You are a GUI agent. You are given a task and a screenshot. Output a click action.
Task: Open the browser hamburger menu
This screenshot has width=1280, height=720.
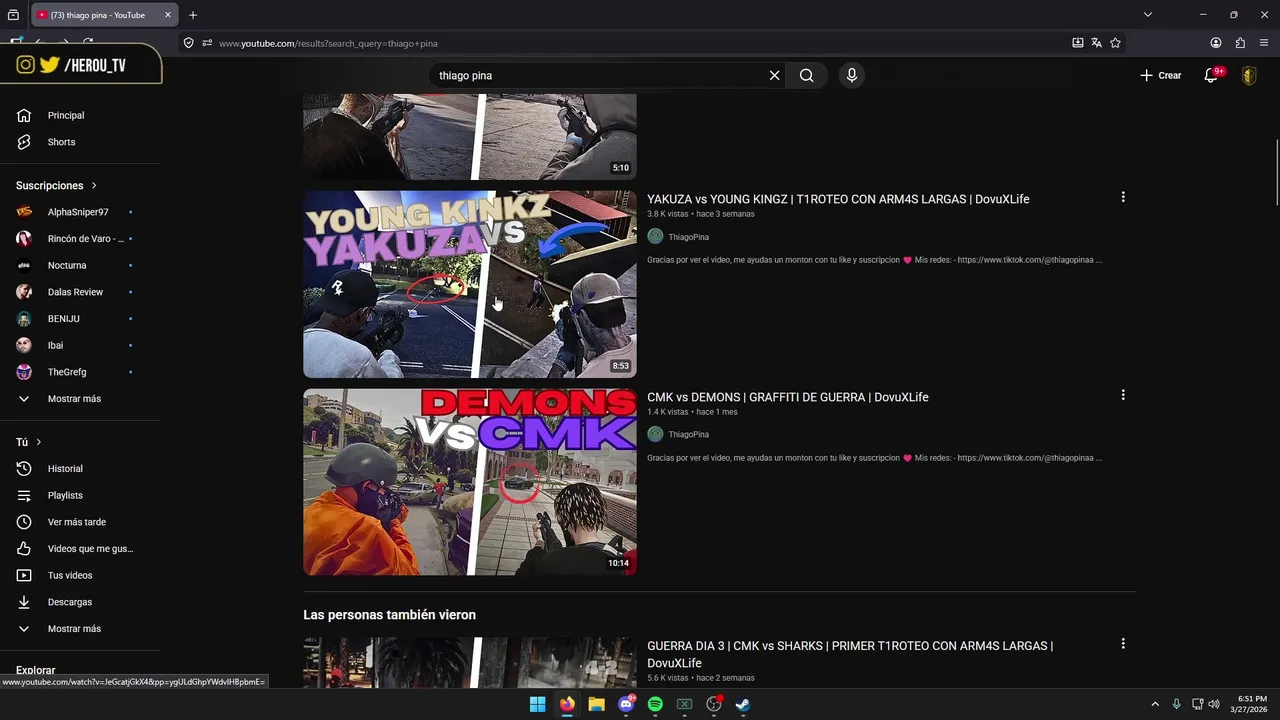click(x=1264, y=43)
